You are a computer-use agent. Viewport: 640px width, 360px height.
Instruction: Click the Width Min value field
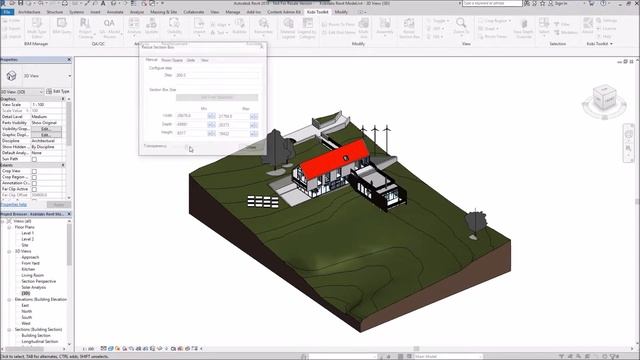click(x=191, y=116)
